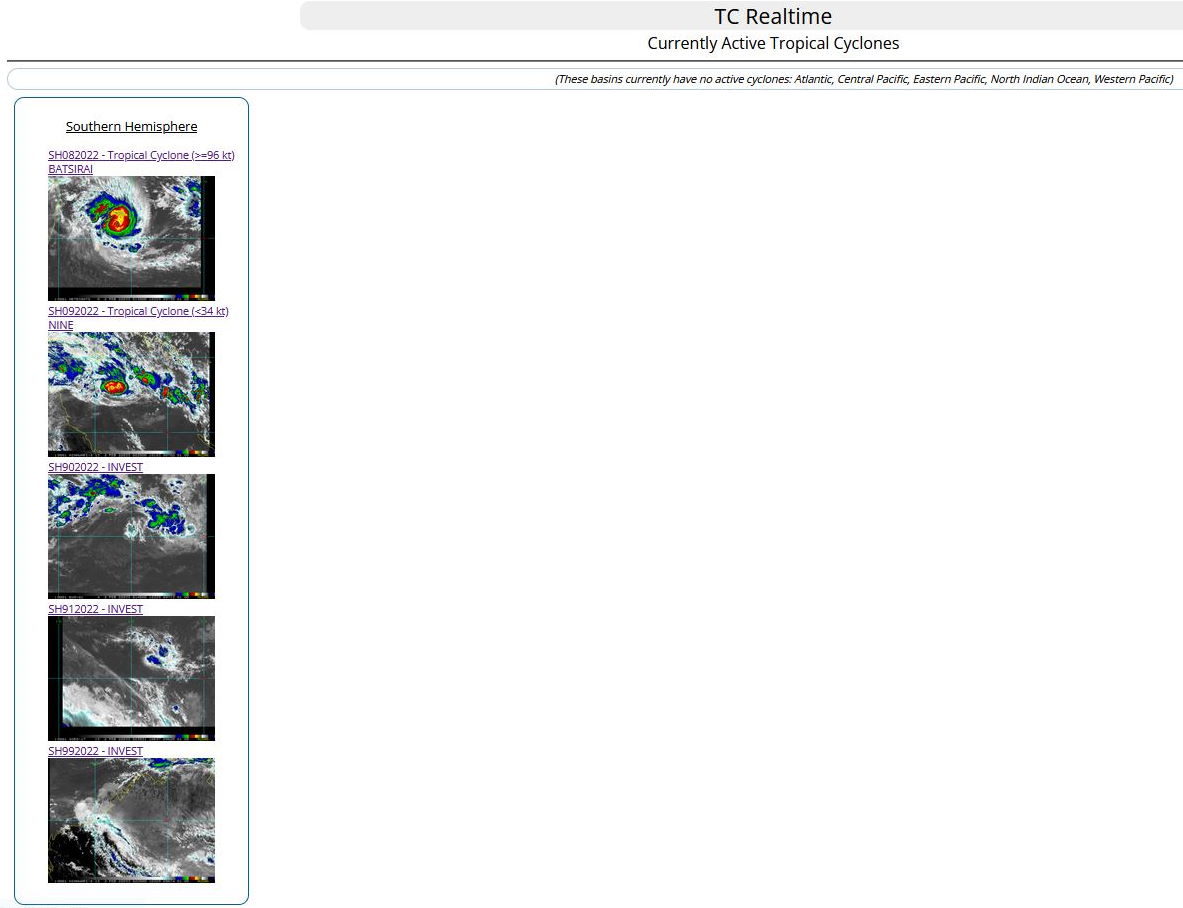Click the no active cyclones basin notice

863,79
